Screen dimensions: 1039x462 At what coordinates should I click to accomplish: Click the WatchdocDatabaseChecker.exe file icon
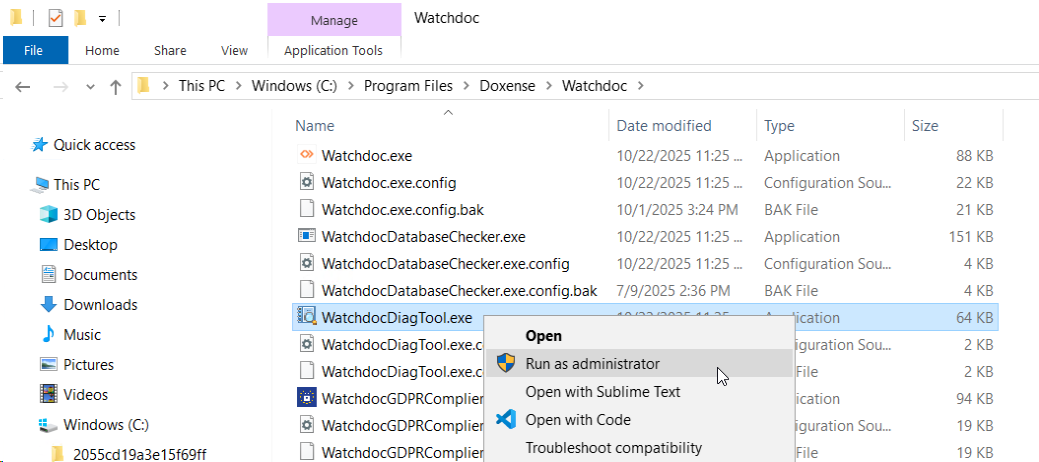click(x=306, y=236)
